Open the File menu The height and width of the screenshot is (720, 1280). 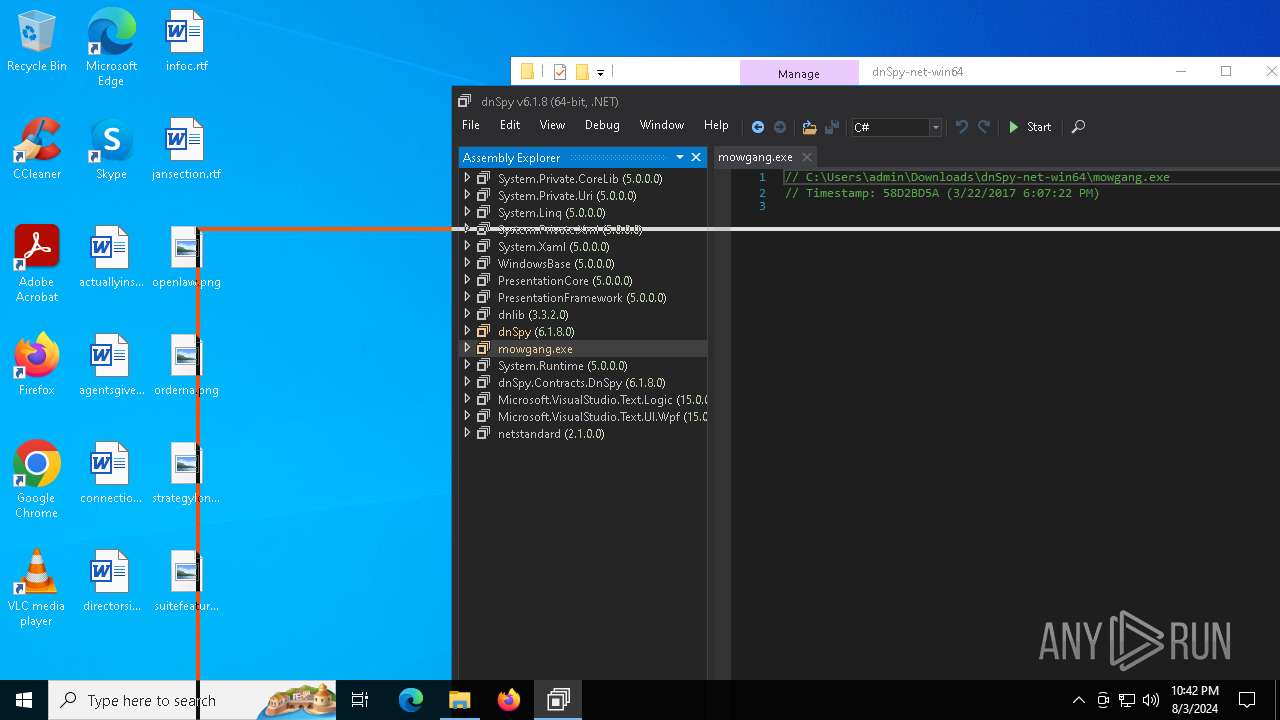click(x=471, y=125)
